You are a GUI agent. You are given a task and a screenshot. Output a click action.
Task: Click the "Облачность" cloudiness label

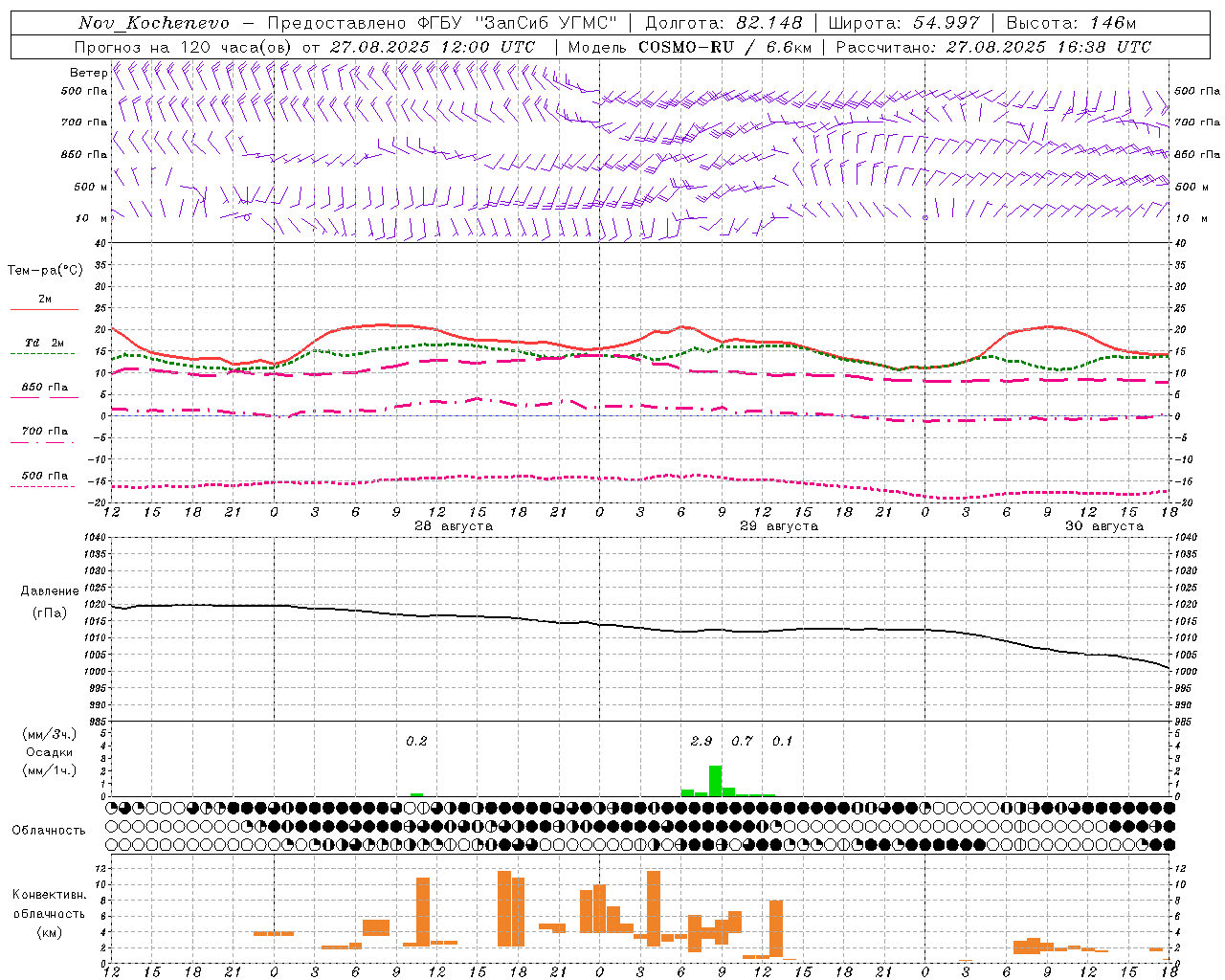click(49, 830)
